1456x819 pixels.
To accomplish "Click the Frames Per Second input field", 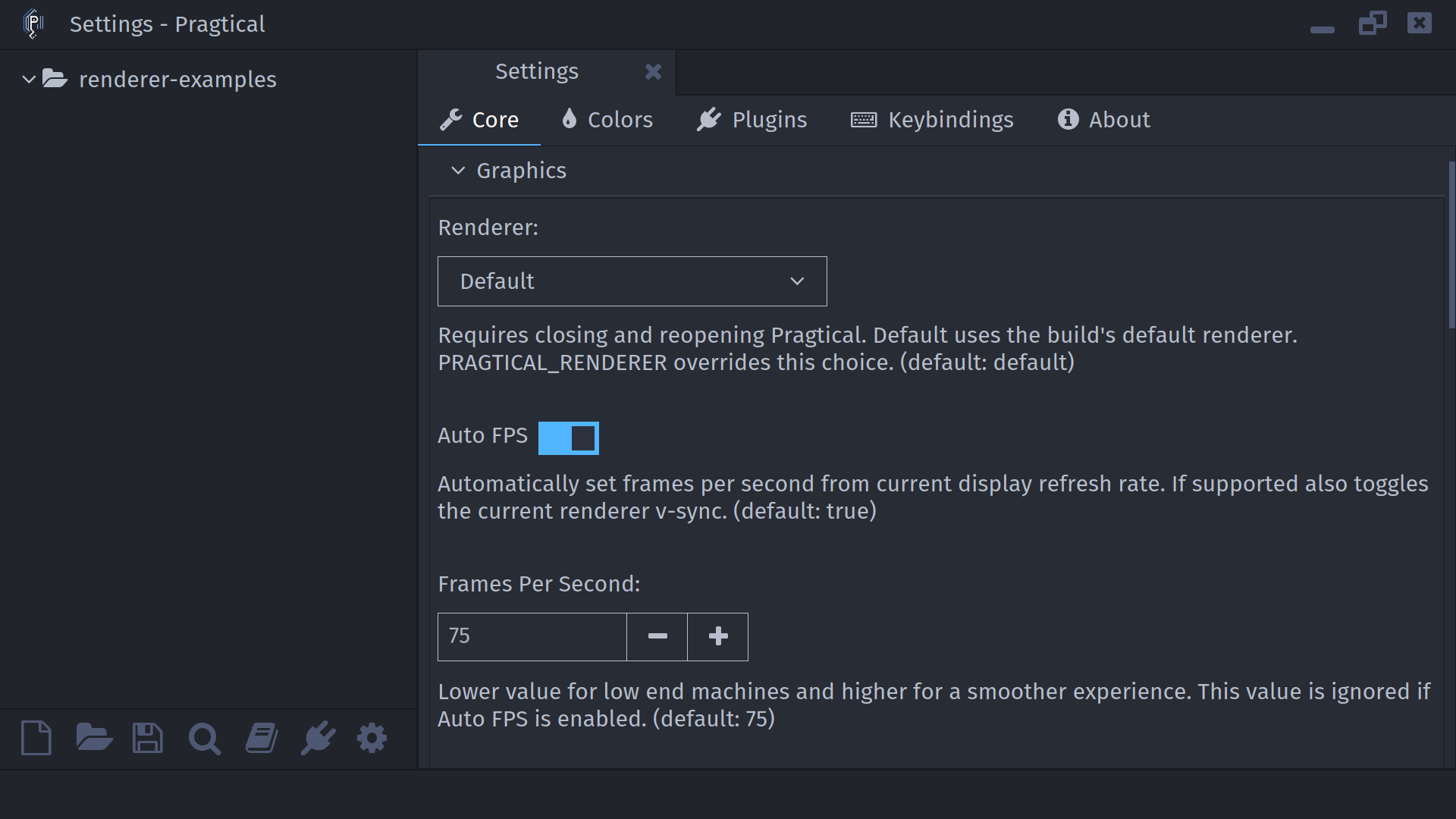I will [x=532, y=637].
